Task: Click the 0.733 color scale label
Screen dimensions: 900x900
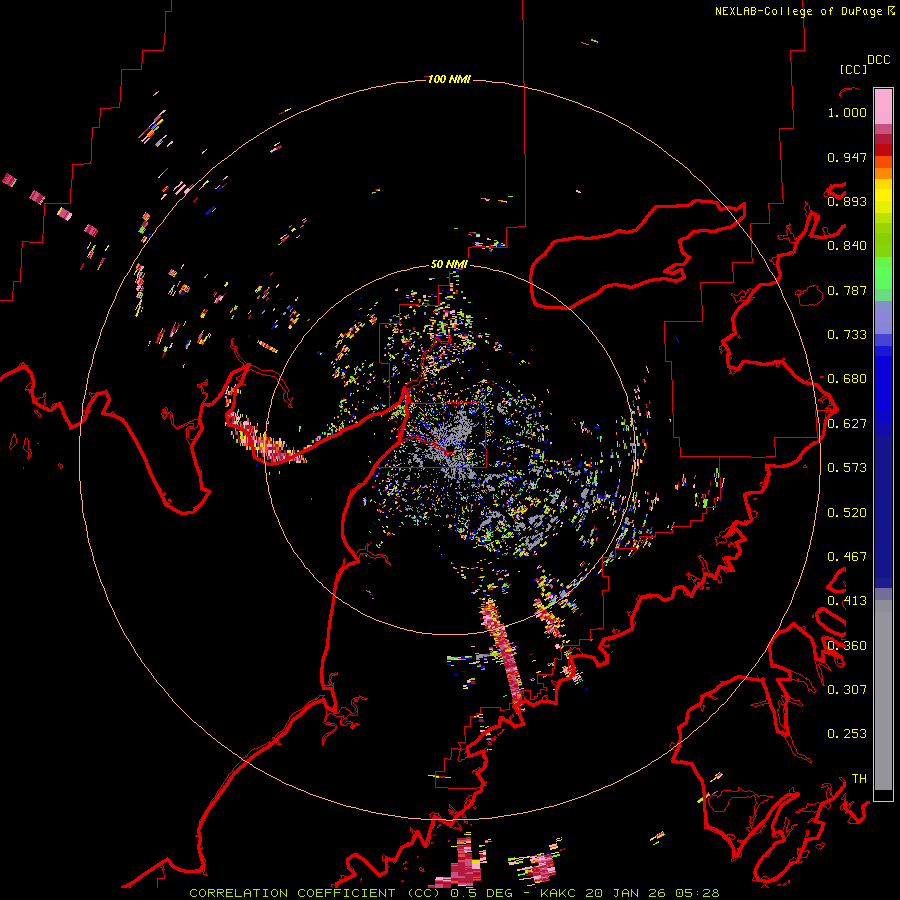Action: [x=847, y=335]
